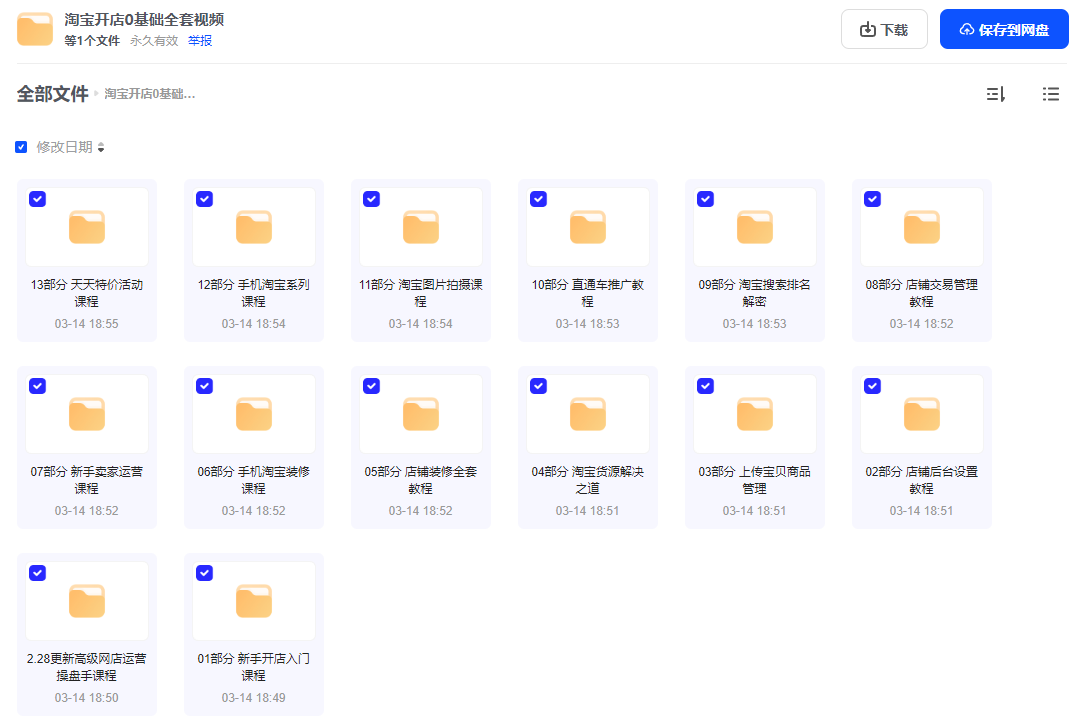This screenshot has width=1085, height=719.
Task: Click folder name 01部分 新手开店入门课程
Action: coord(253,666)
